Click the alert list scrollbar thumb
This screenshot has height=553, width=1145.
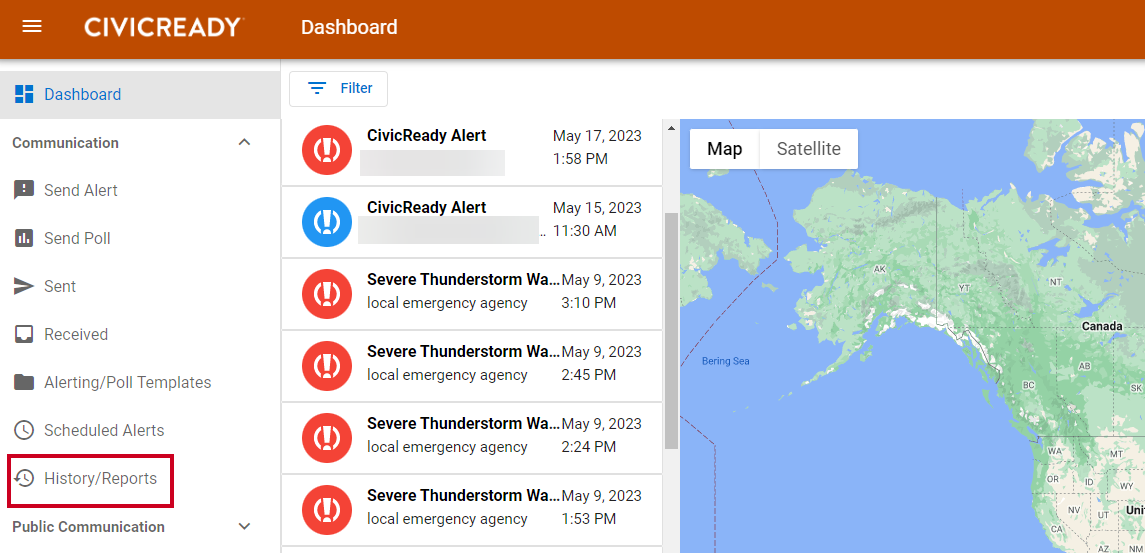point(671,331)
